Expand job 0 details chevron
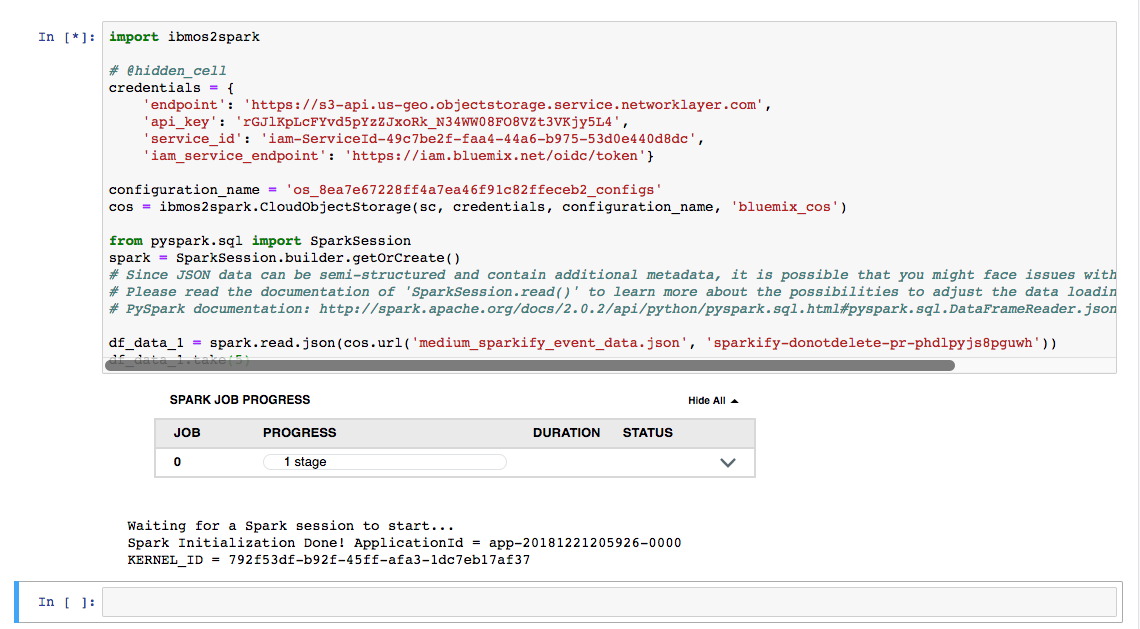Image resolution: width=1140 pixels, height=629 pixels. pos(728,462)
